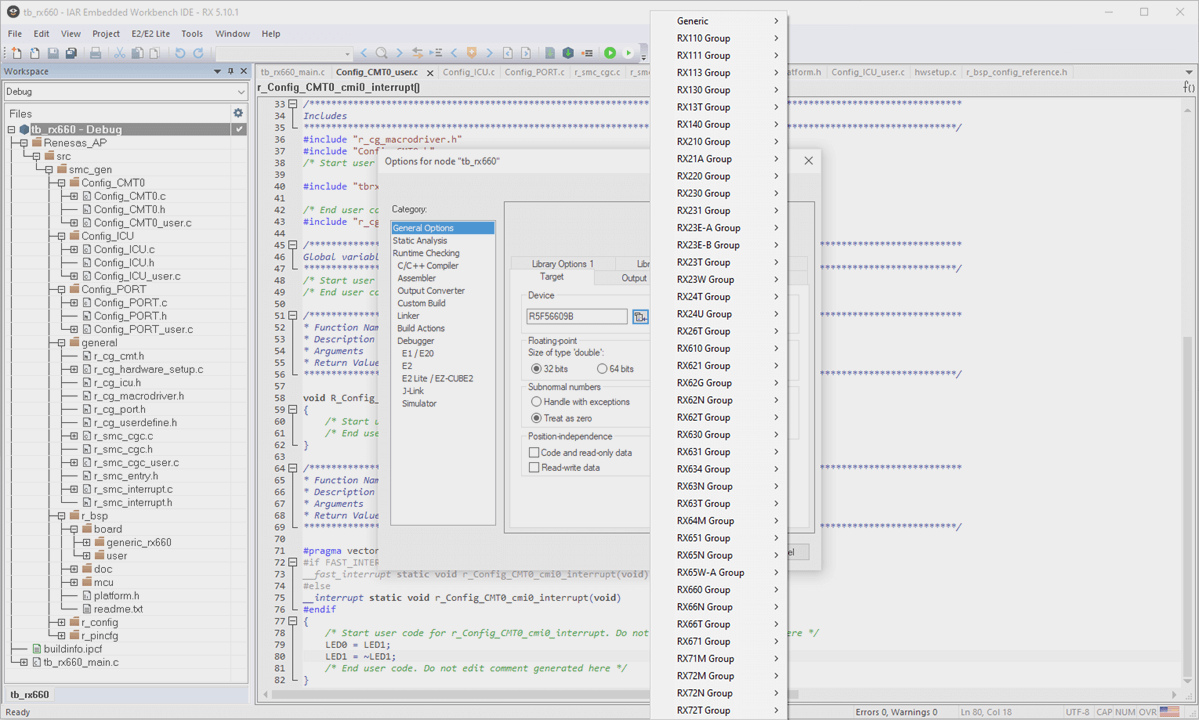Open the Tools menu

(192, 34)
